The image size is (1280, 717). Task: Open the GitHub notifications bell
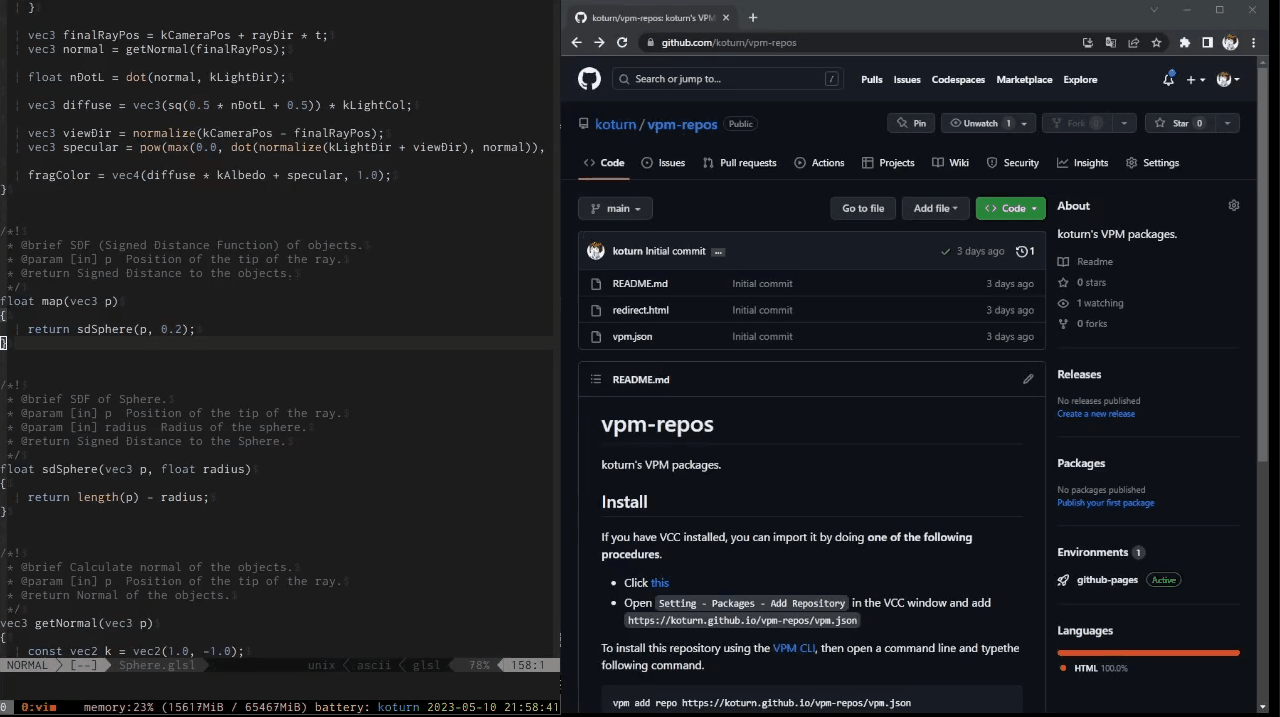pyautogui.click(x=1168, y=79)
